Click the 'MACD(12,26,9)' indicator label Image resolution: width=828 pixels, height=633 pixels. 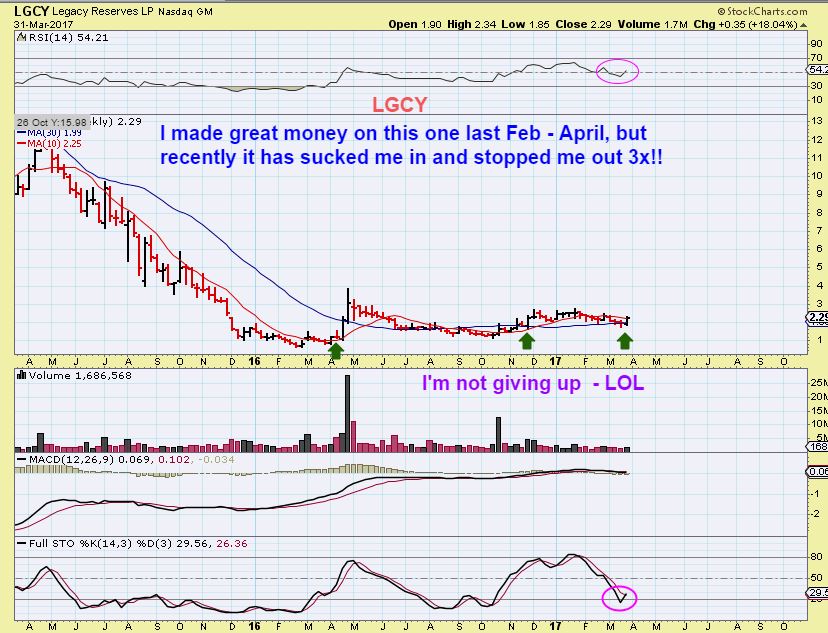(x=72, y=459)
